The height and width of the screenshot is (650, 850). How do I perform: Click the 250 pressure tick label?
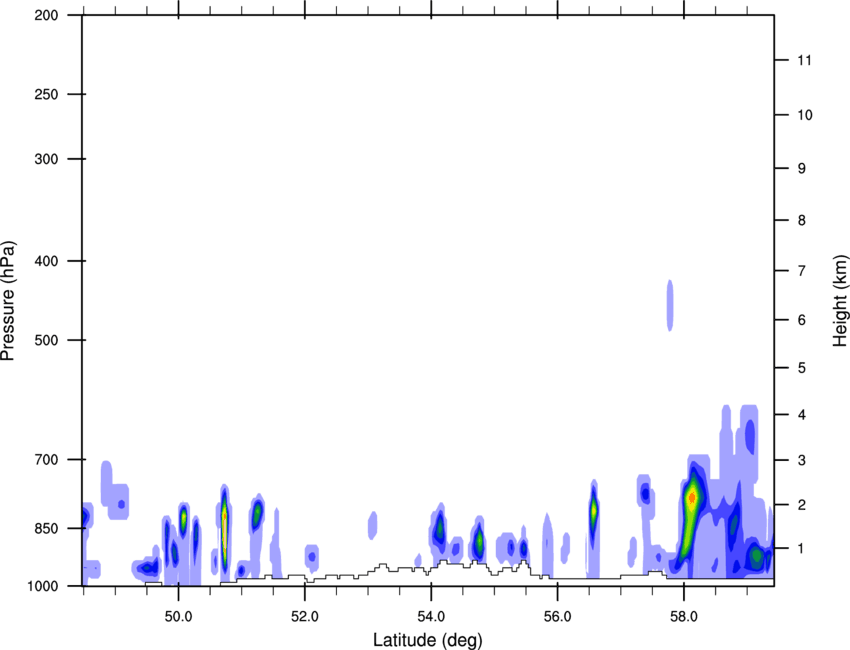tap(46, 94)
